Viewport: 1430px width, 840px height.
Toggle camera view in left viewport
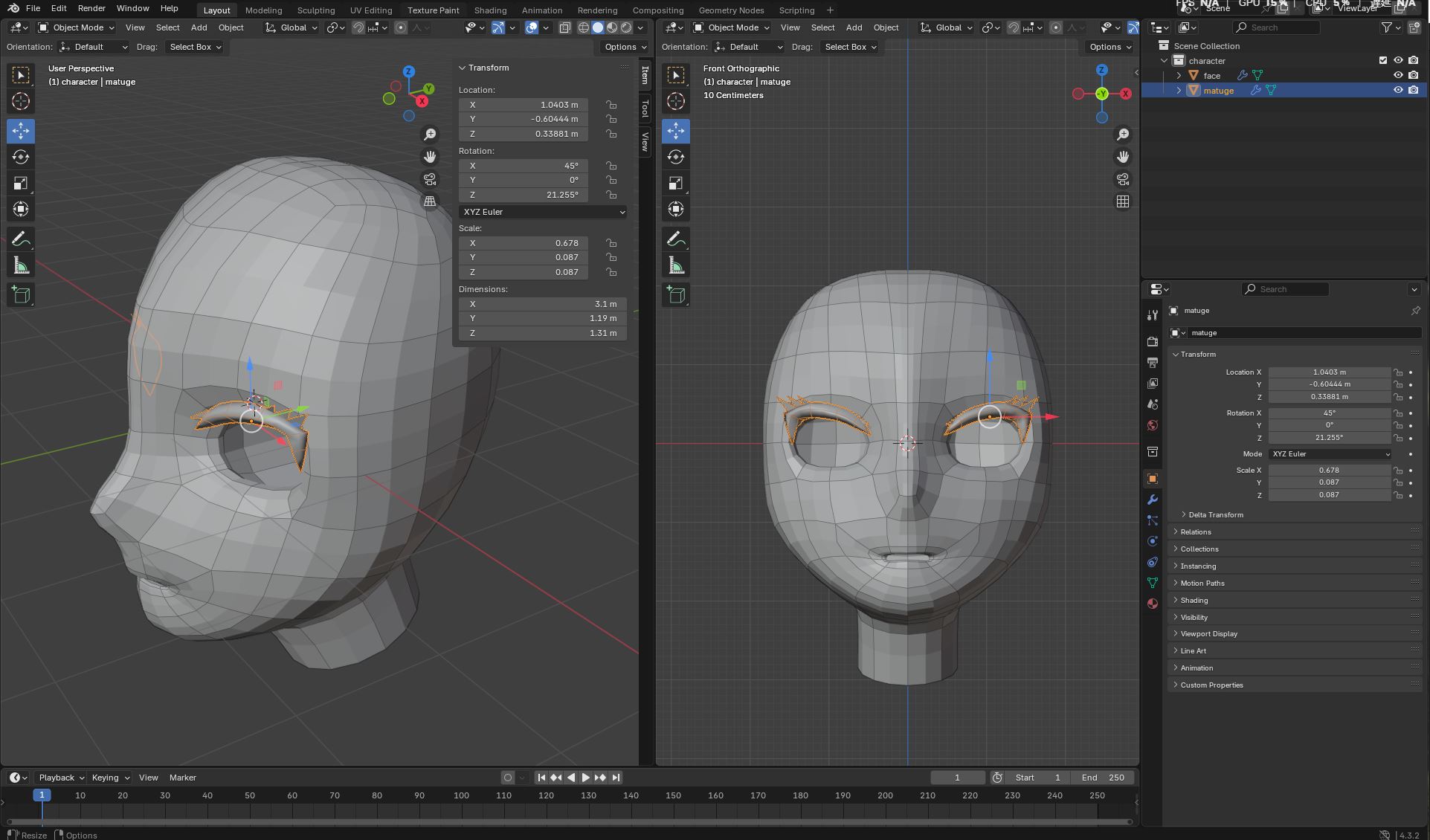pos(430,179)
